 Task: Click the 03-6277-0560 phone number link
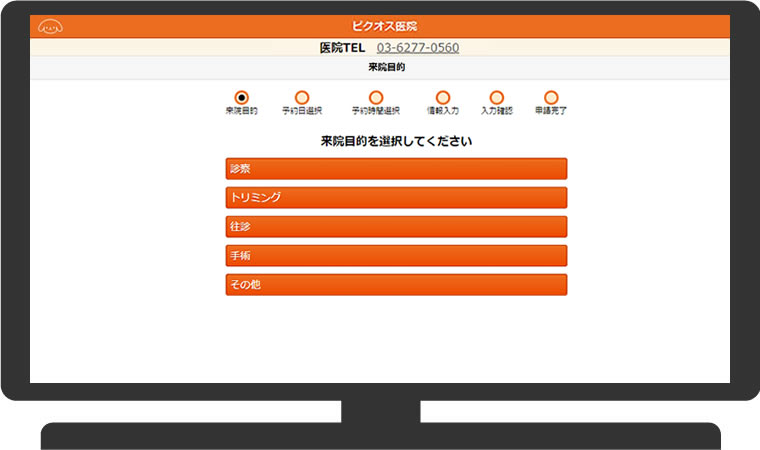(x=418, y=48)
